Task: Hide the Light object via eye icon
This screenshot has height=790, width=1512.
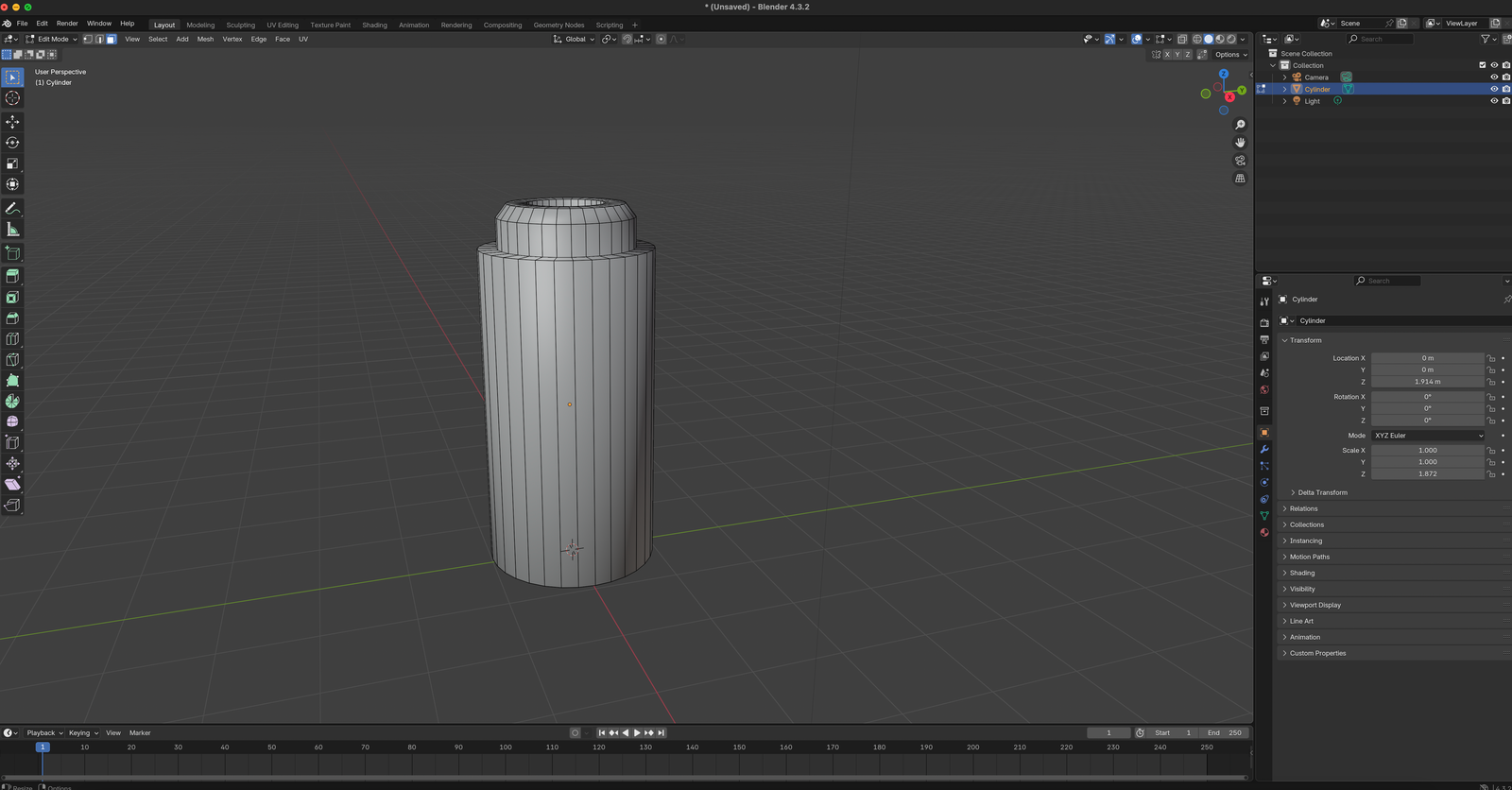Action: 1494,101
